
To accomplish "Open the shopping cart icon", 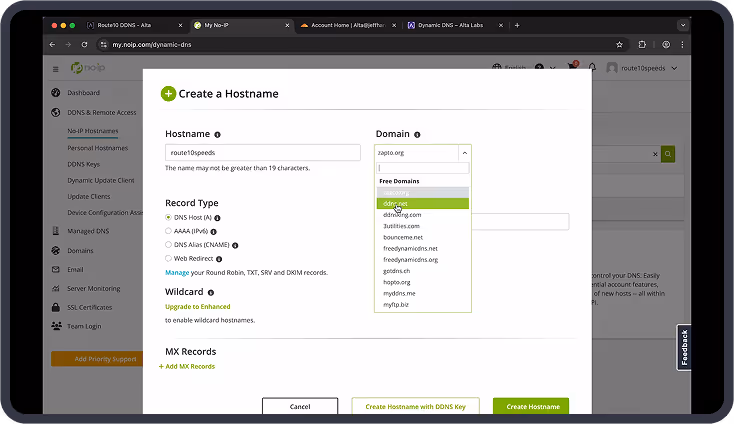I will [x=572, y=67].
